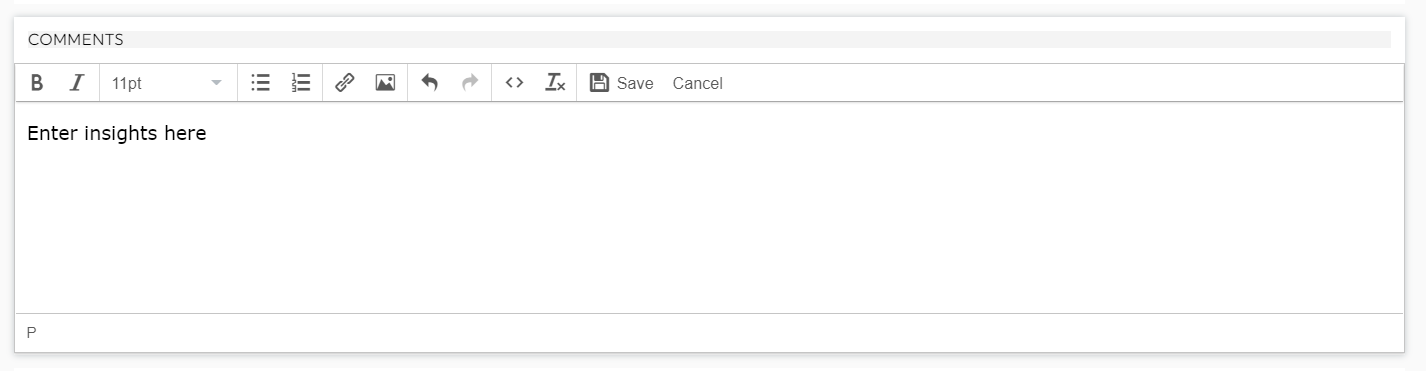1426x371 pixels.
Task: Click the gray bar beside COMMENTS header
Action: point(758,40)
